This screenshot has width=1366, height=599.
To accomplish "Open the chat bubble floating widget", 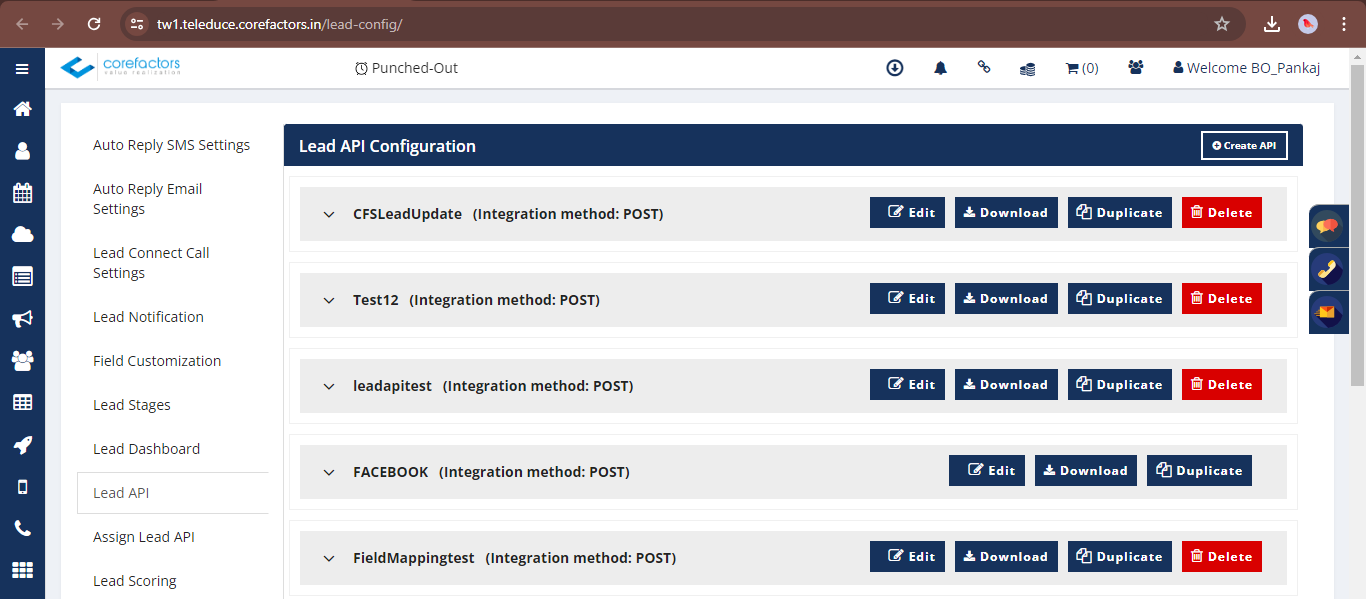I will tap(1327, 227).
